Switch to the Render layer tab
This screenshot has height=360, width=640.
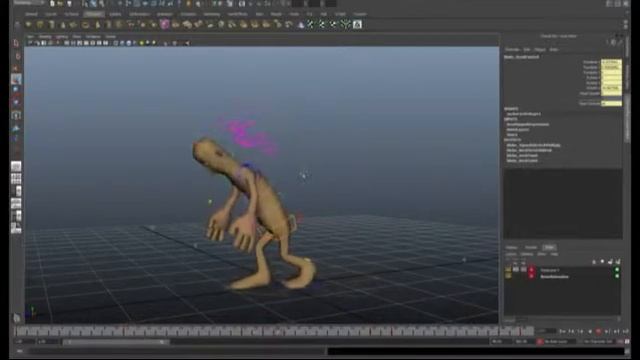[x=531, y=247]
